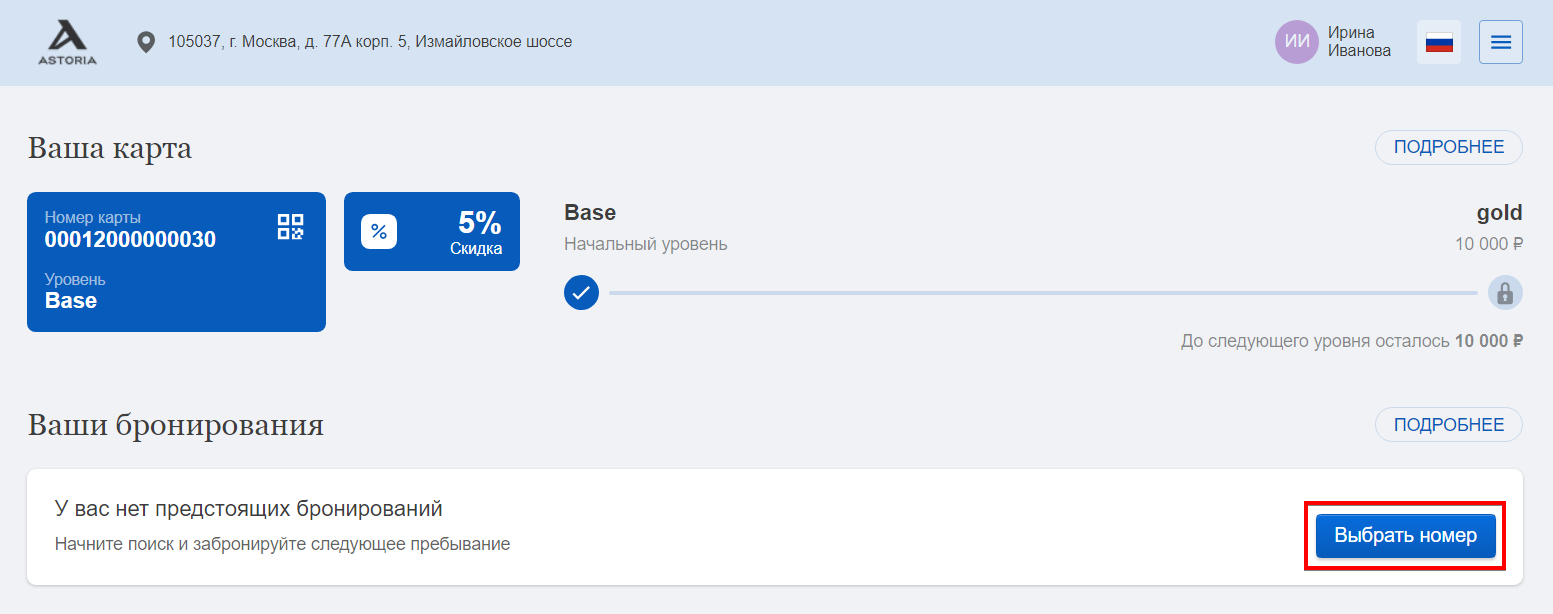
Task: Click the Ирина Иванова profile name
Action: [x=1359, y=42]
